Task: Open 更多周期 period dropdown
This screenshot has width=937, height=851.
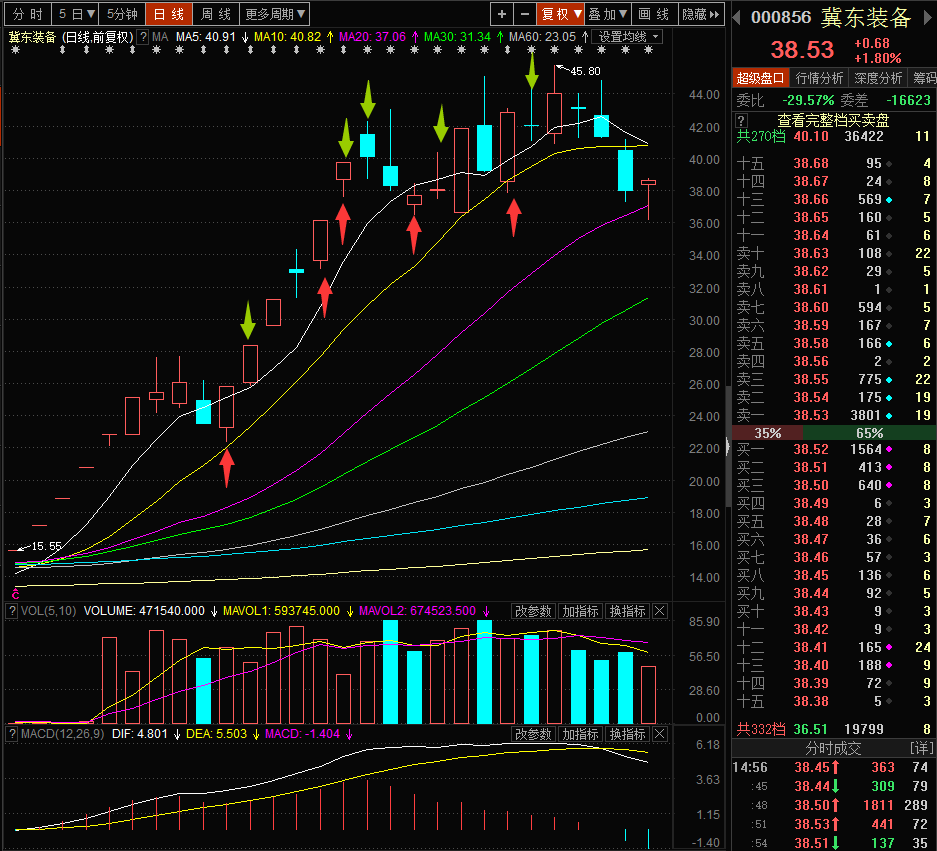Action: tap(275, 14)
